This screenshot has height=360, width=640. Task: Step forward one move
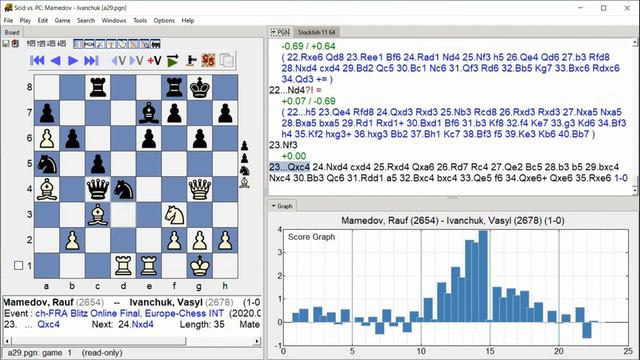(73, 61)
